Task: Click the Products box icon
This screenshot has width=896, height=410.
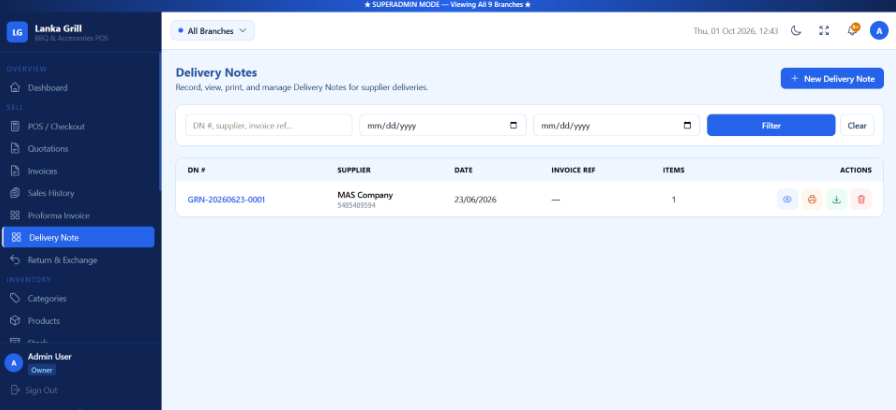Action: click(x=15, y=320)
